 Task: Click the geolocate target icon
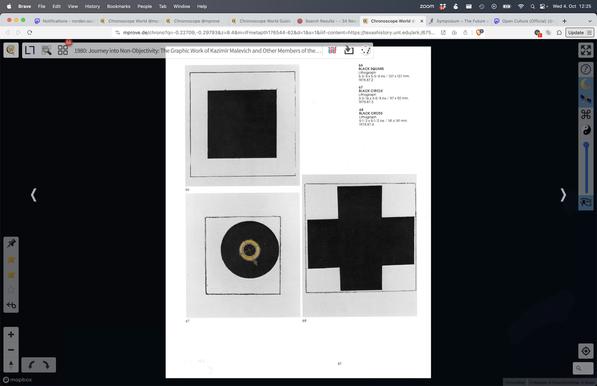click(586, 351)
